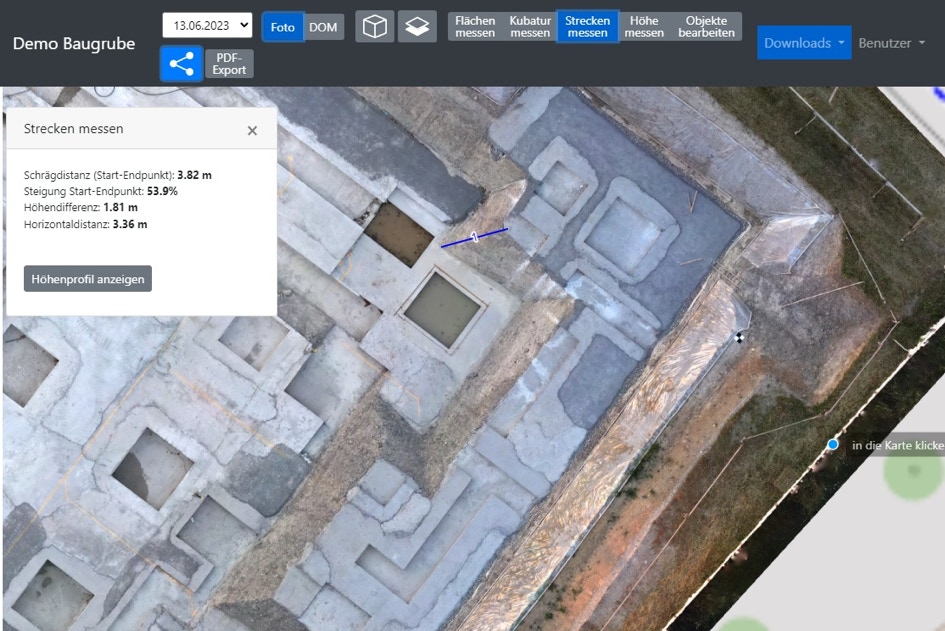
Task: Expand the Downloads dropdown
Action: pos(804,43)
